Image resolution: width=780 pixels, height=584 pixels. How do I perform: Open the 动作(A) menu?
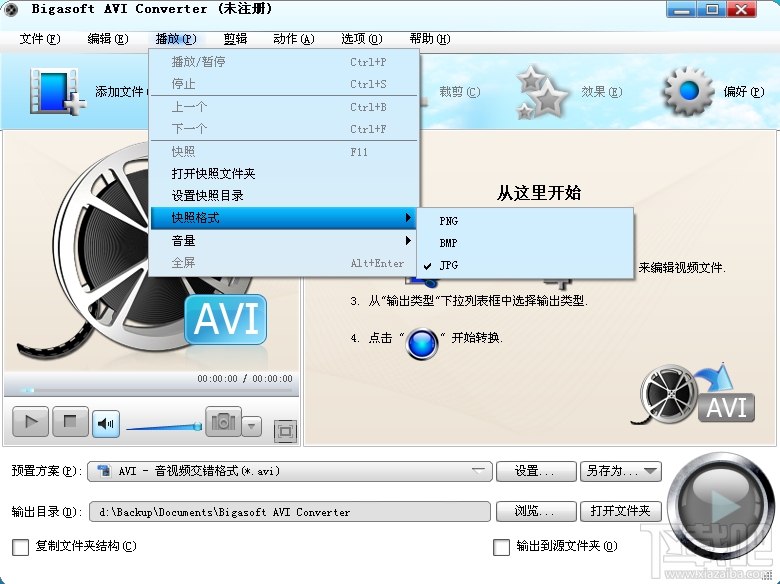point(294,39)
